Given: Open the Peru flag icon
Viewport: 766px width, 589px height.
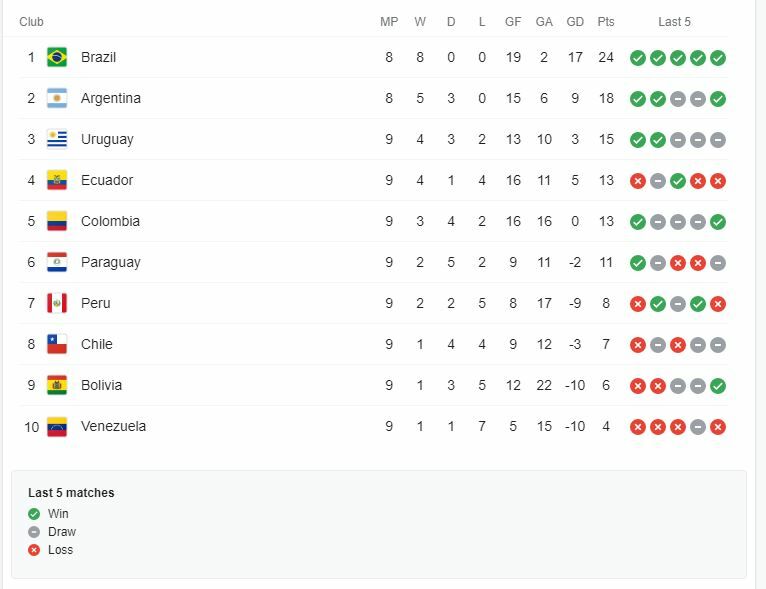Looking at the screenshot, I should click(x=57, y=303).
